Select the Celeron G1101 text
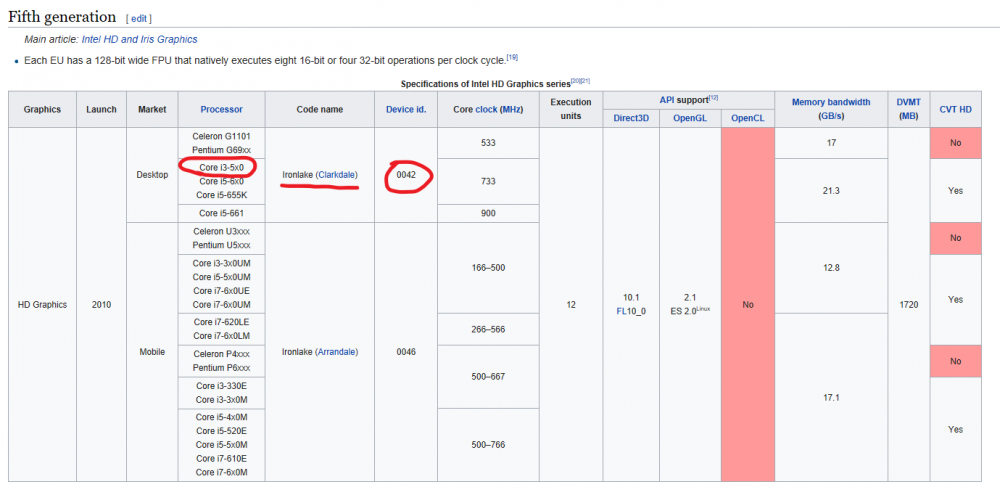 (221, 136)
